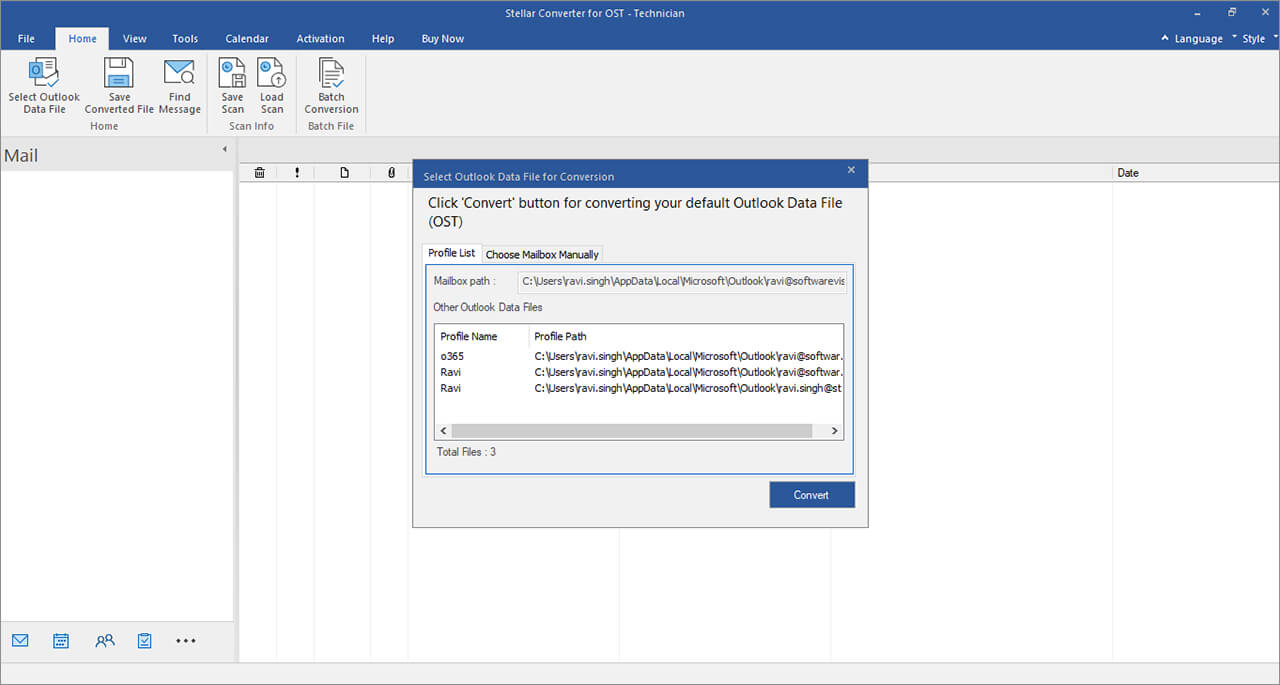Image resolution: width=1280 pixels, height=685 pixels.
Task: Select the o365 profile row
Action: pyautogui.click(x=639, y=356)
